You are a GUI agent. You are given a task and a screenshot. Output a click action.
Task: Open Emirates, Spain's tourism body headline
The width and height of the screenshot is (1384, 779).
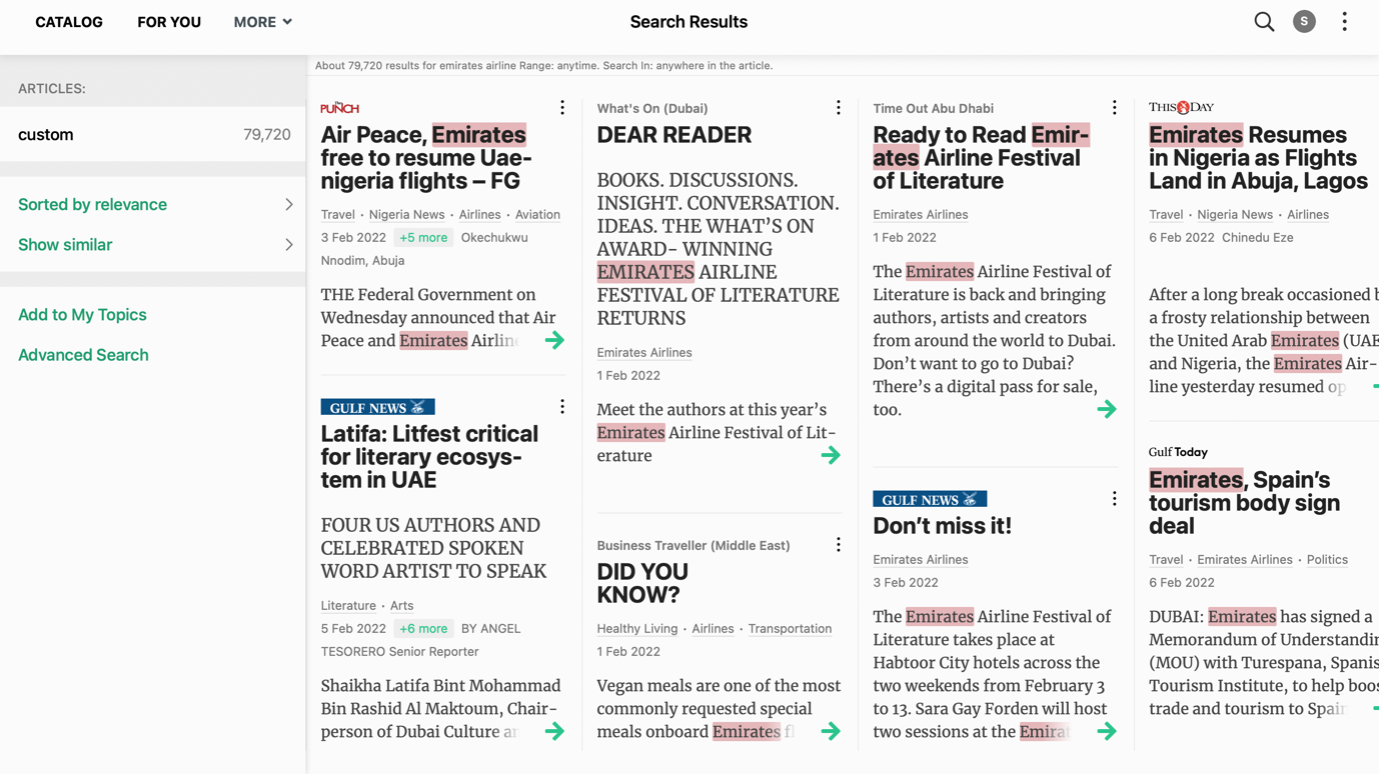(x=1245, y=503)
